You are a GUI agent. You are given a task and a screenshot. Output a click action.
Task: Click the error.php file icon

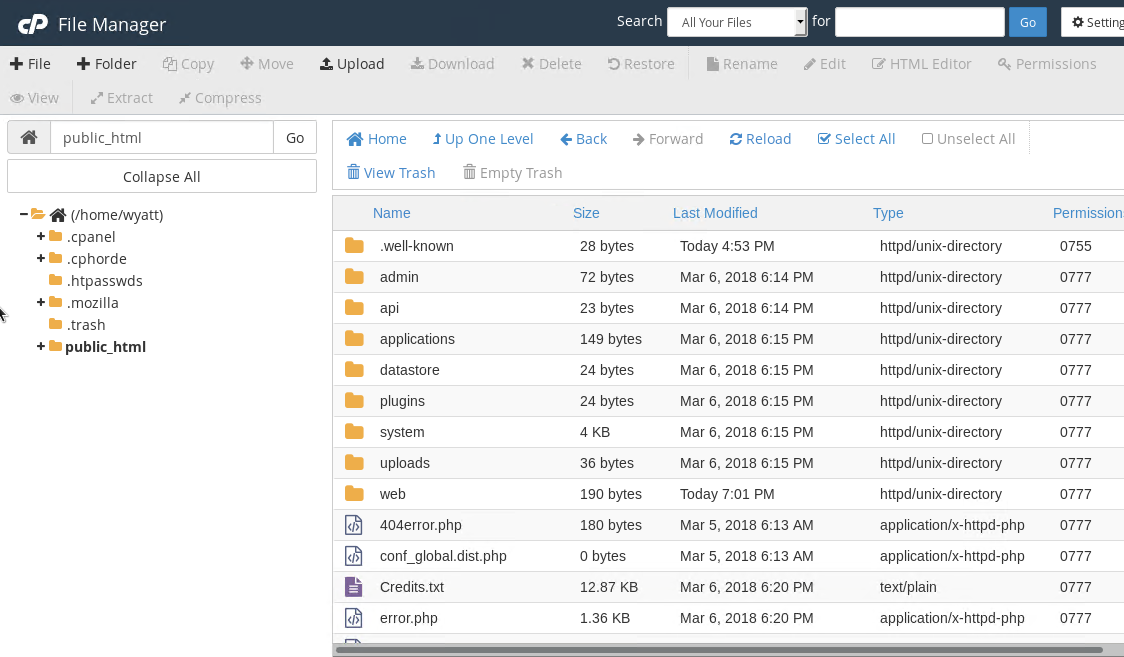point(353,618)
